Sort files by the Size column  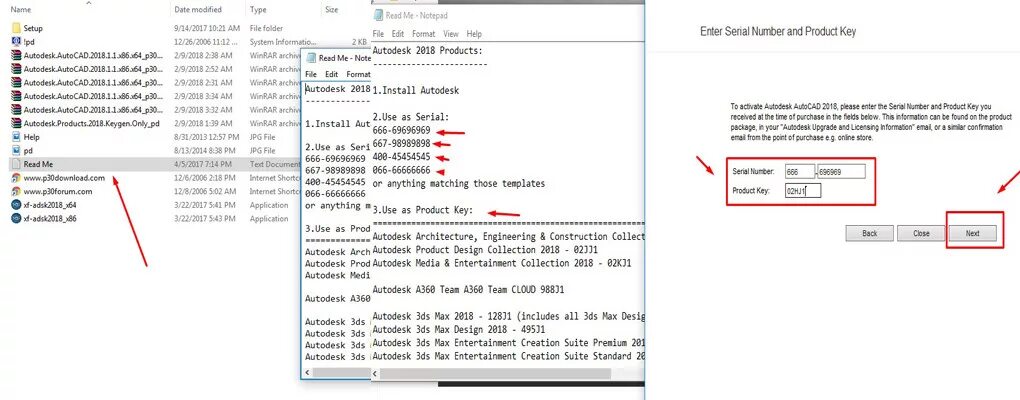[332, 10]
